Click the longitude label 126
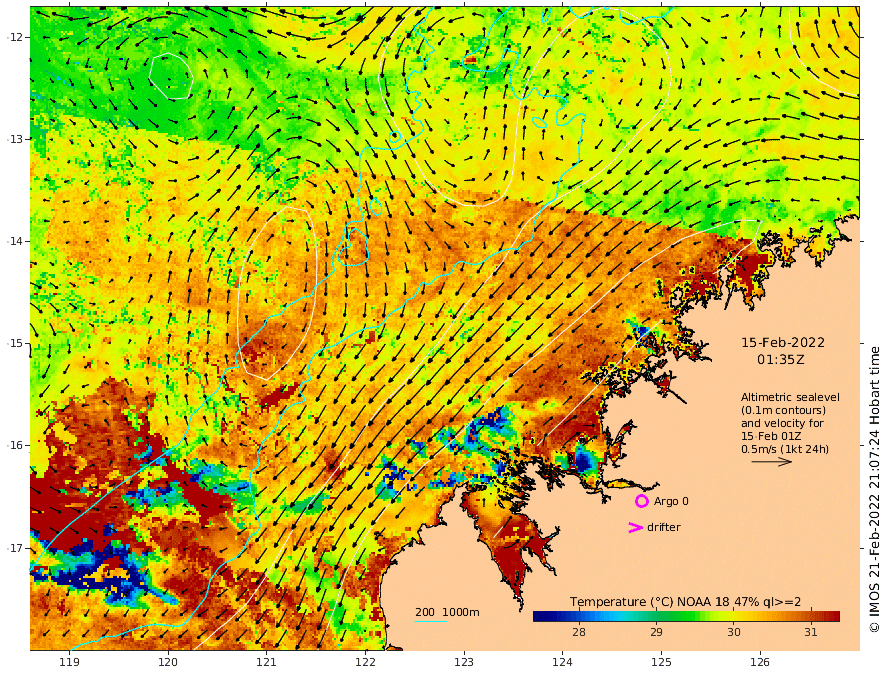The height and width of the screenshot is (680, 880). click(x=760, y=662)
